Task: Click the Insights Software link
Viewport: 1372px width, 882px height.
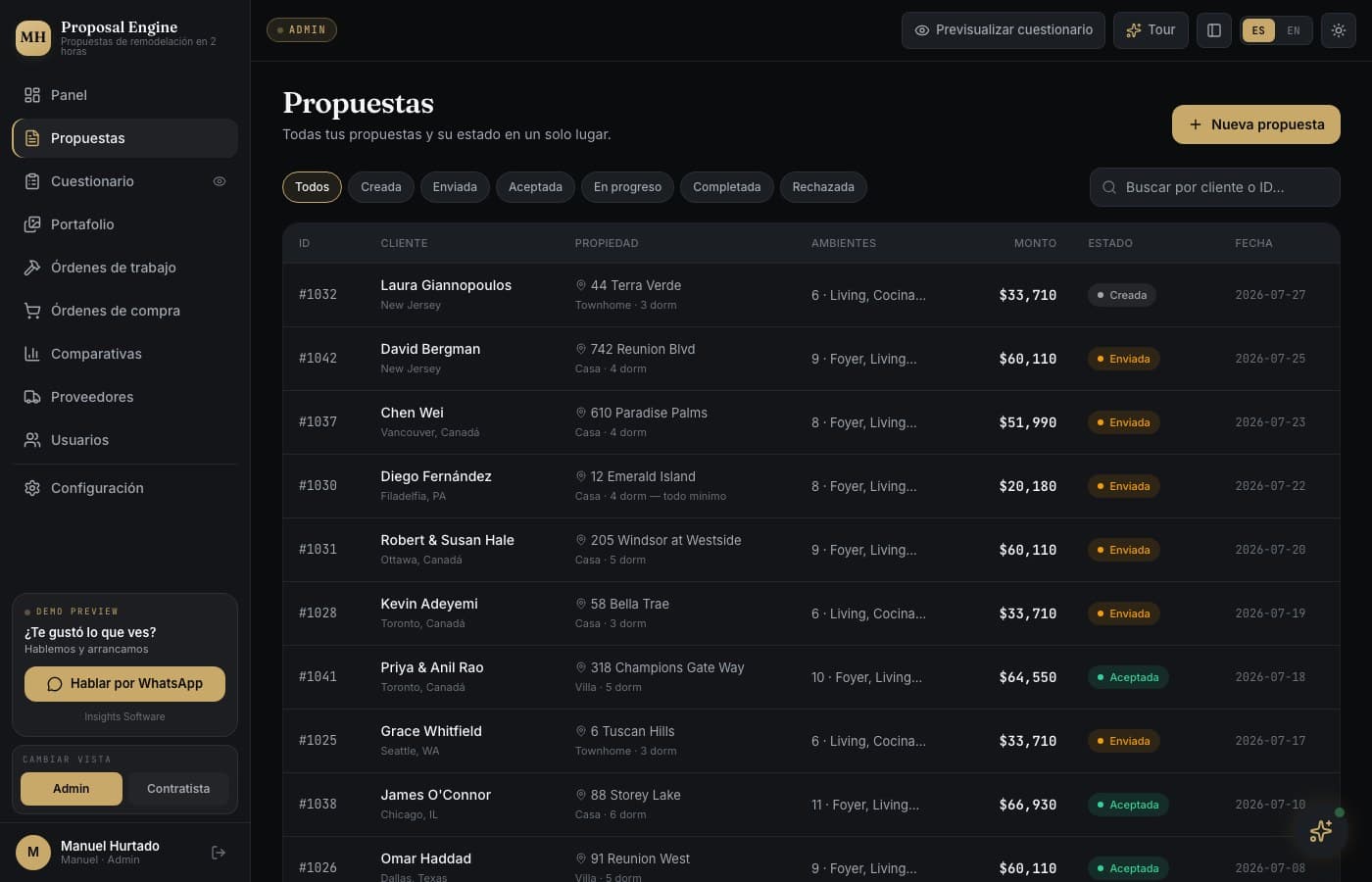Action: 124,717
